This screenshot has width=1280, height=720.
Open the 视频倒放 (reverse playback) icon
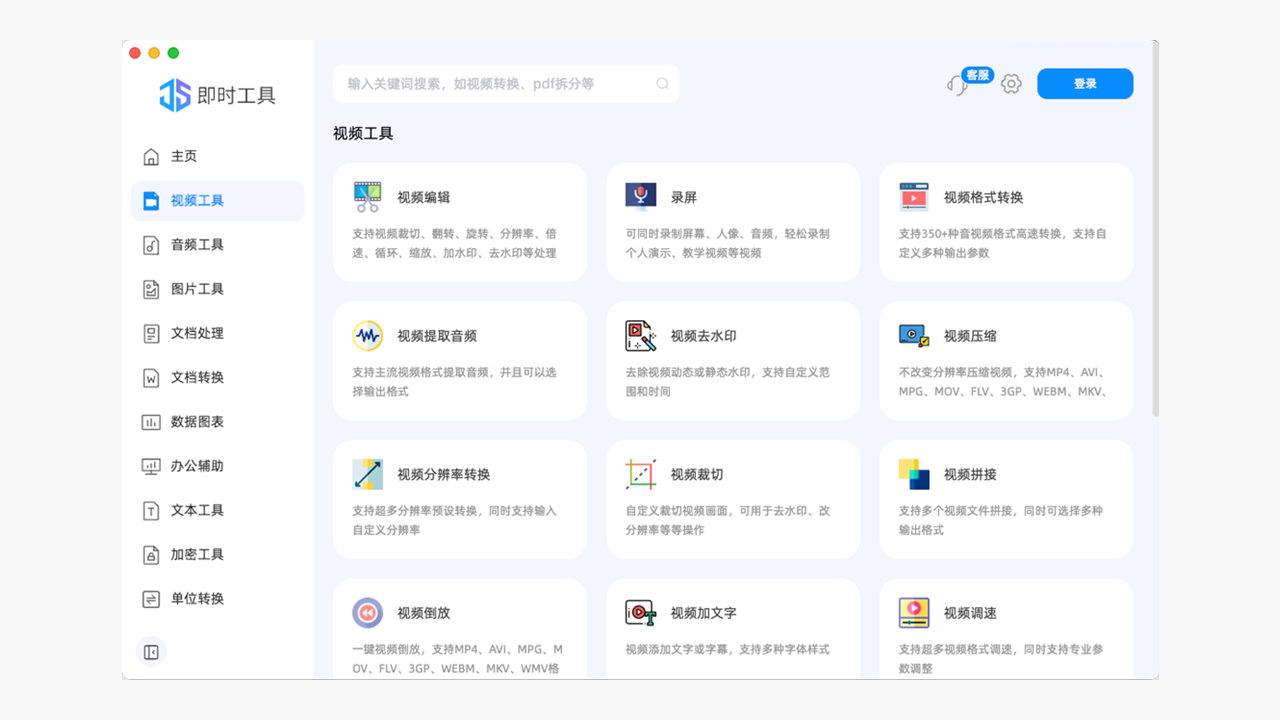pyautogui.click(x=366, y=613)
